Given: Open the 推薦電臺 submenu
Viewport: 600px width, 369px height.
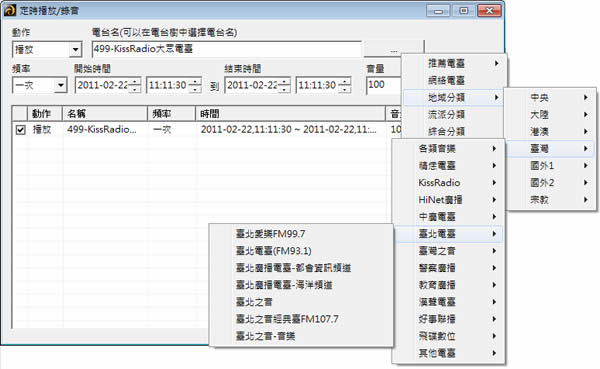Looking at the screenshot, I should [455, 63].
